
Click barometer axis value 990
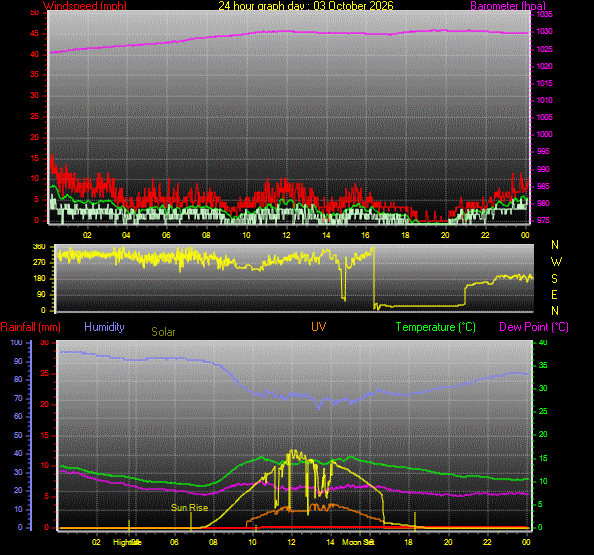543,169
